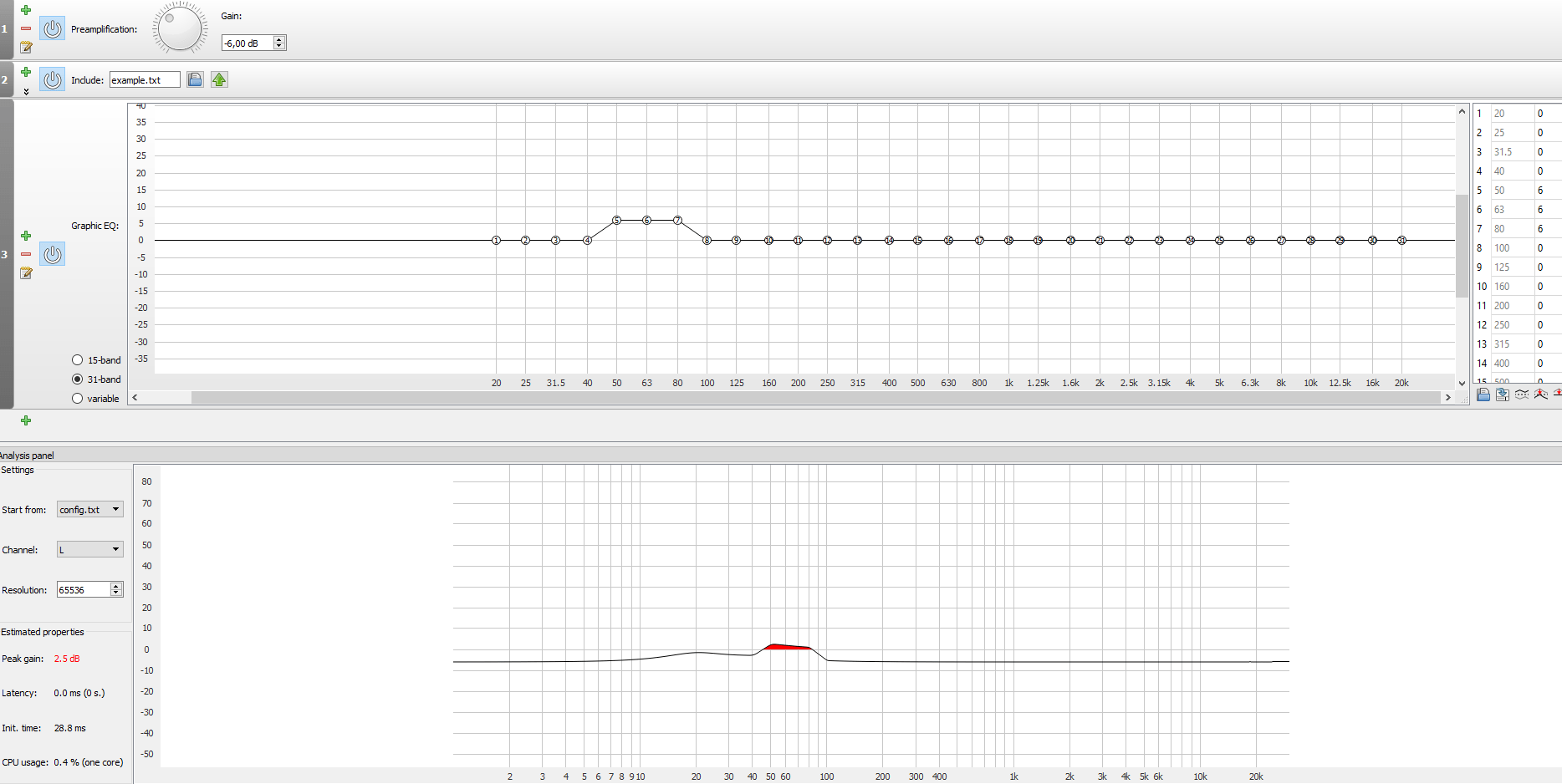Click the CPU usage value 0.4 %
This screenshot has height=784, width=1562.
click(89, 762)
